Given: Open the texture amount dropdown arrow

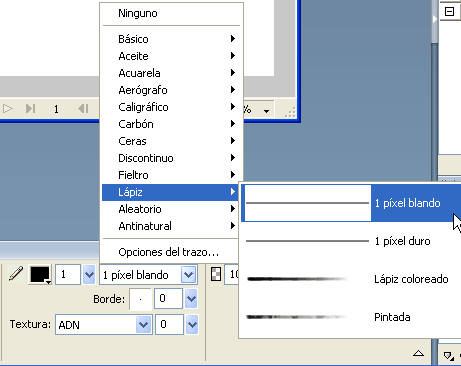Looking at the screenshot, I should point(192,324).
